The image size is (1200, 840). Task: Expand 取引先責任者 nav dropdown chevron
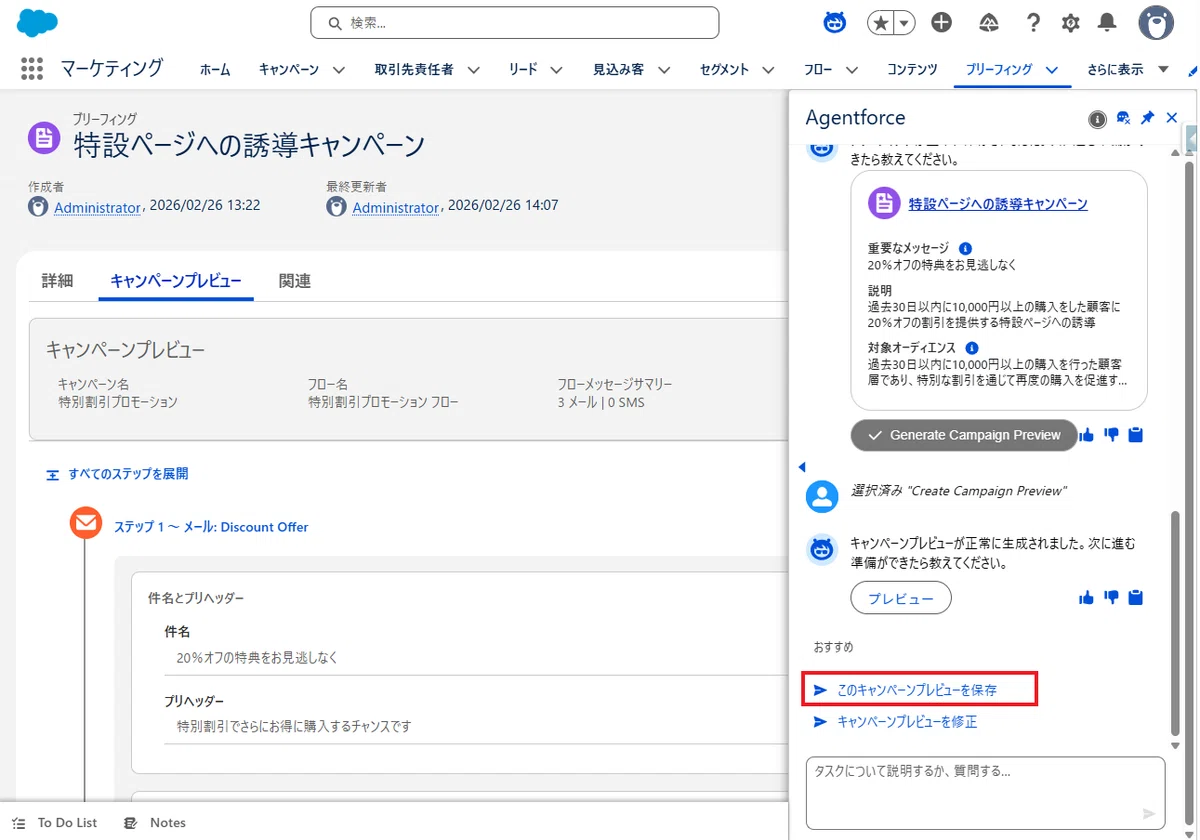(x=474, y=70)
